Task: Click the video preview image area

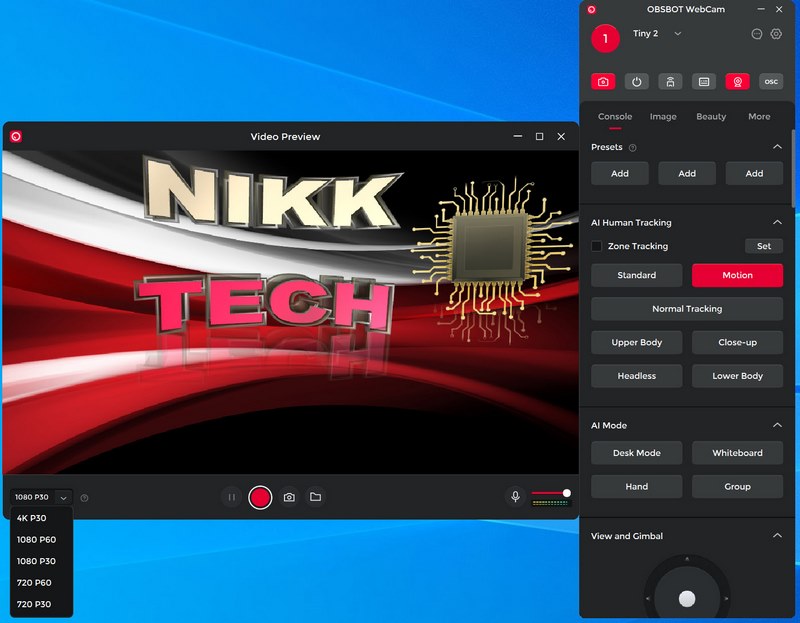Action: 290,312
